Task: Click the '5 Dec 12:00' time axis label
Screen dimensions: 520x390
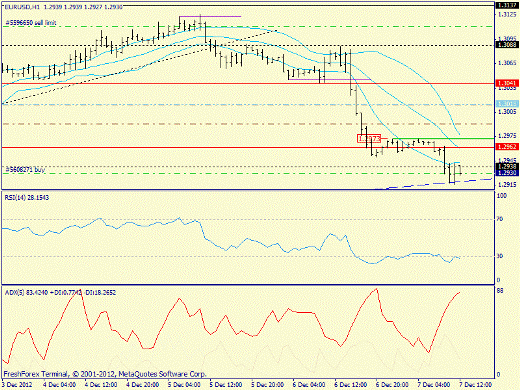Action: tap(226, 385)
